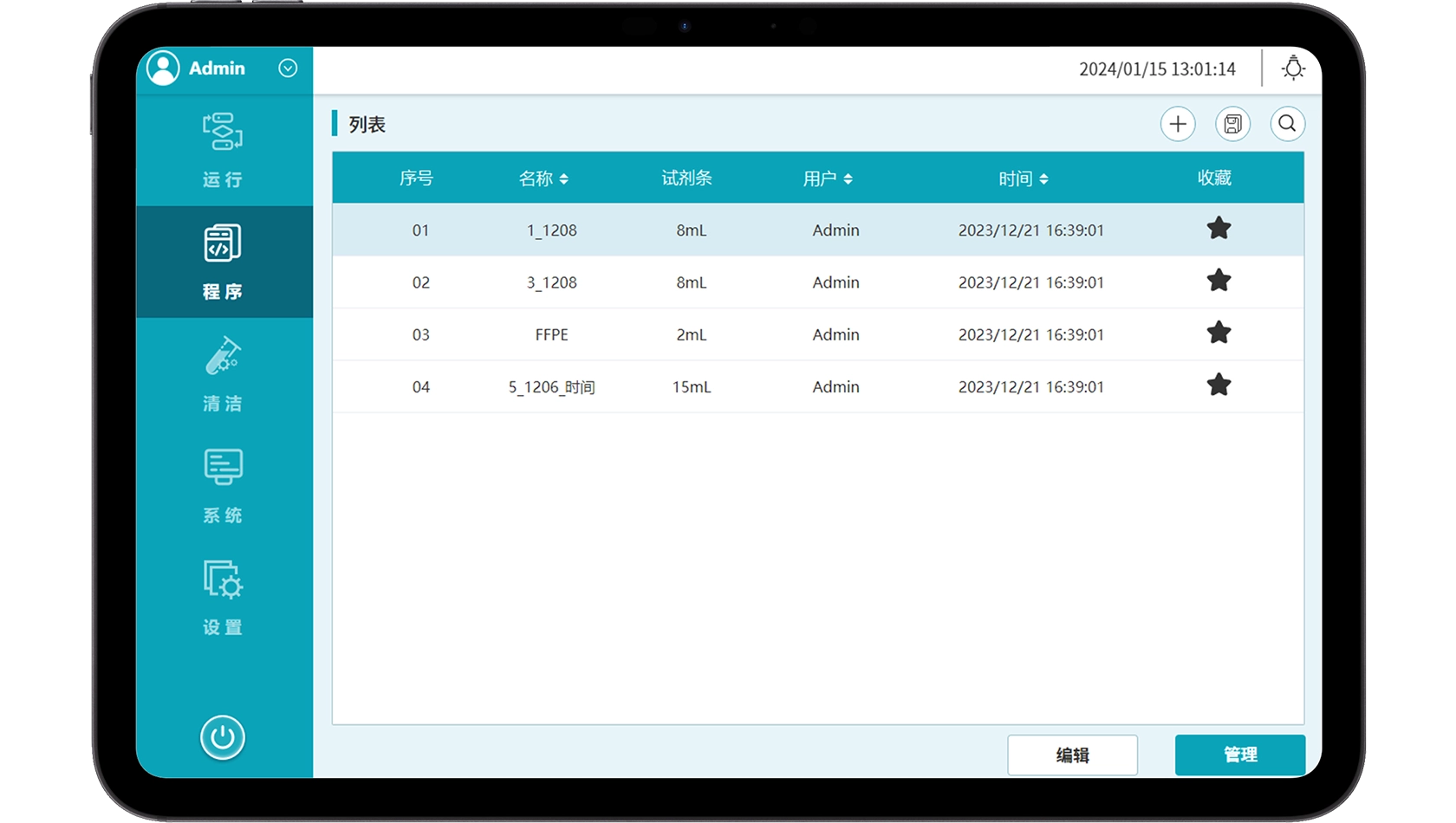Screen dimensions: 1456x823
Task: Open the 运行 (Run) sidebar section
Action: coord(223,150)
